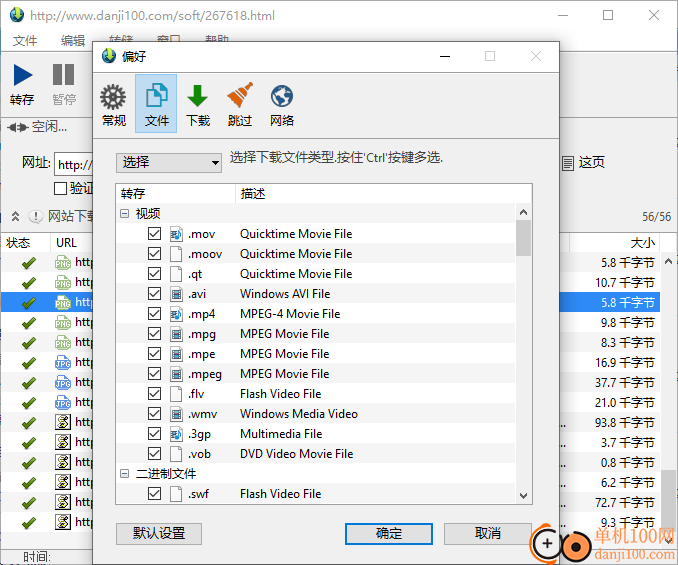Click the 72.7 千字节 size cell
The width and height of the screenshot is (678, 565).
(624, 502)
